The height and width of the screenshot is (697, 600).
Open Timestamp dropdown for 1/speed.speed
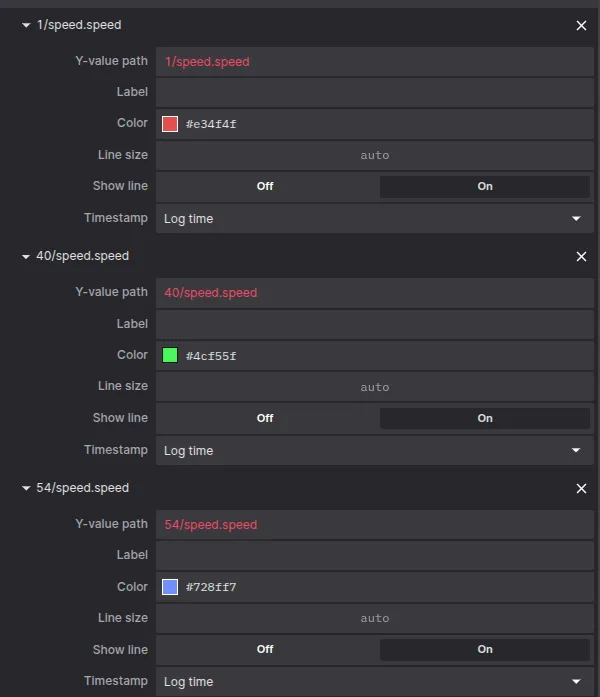374,218
